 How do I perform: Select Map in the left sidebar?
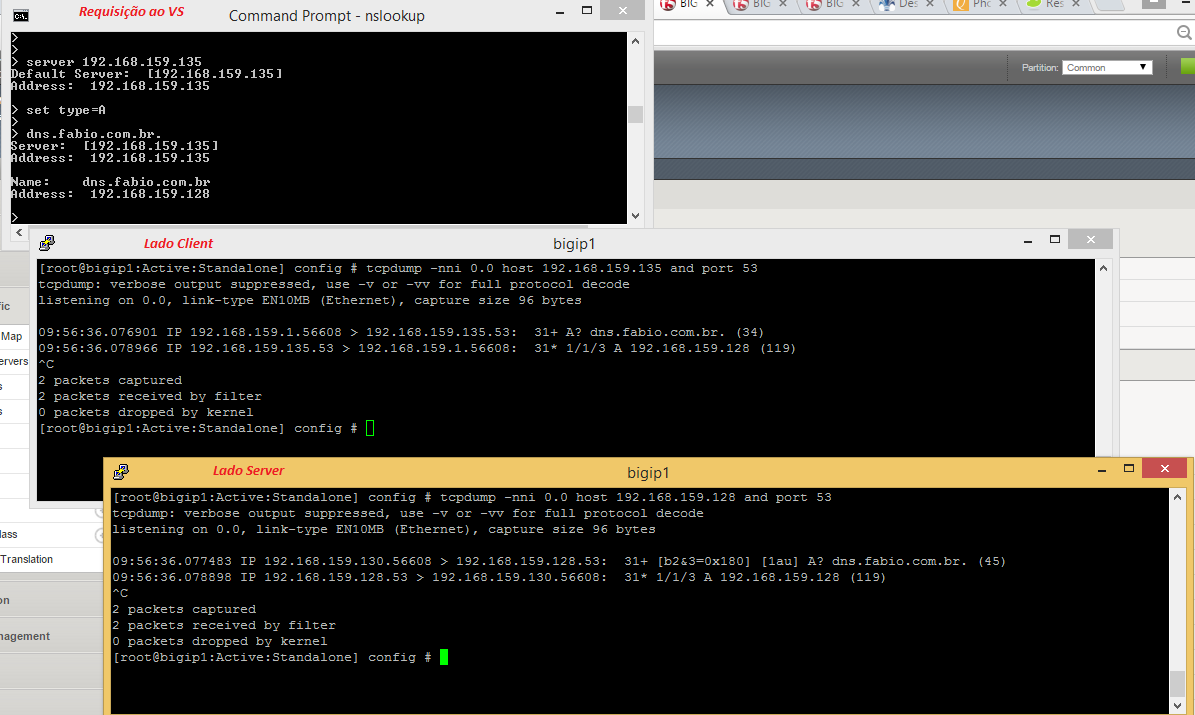point(11,337)
